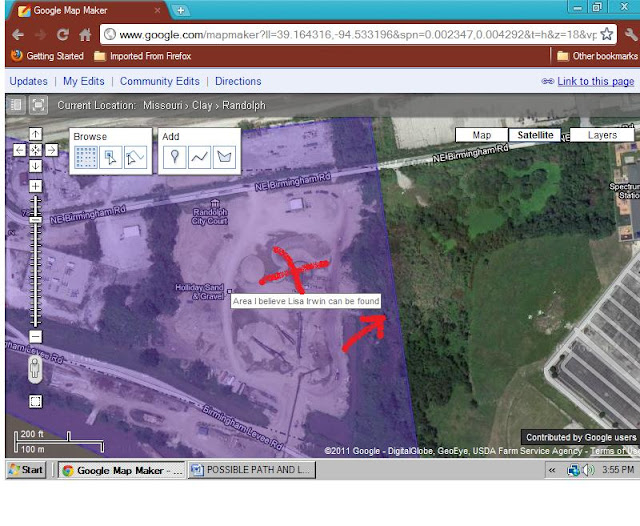This screenshot has height=526, width=640.
Task: Select Browse line and shape tool
Action: tap(135, 157)
